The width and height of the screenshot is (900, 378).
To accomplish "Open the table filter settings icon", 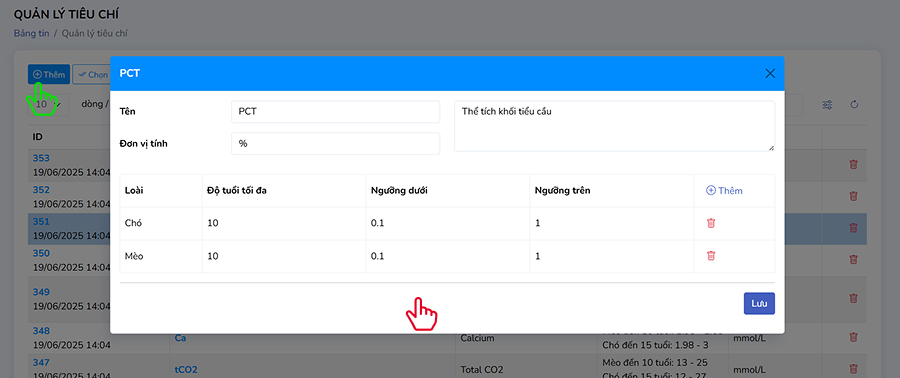I will tap(827, 104).
